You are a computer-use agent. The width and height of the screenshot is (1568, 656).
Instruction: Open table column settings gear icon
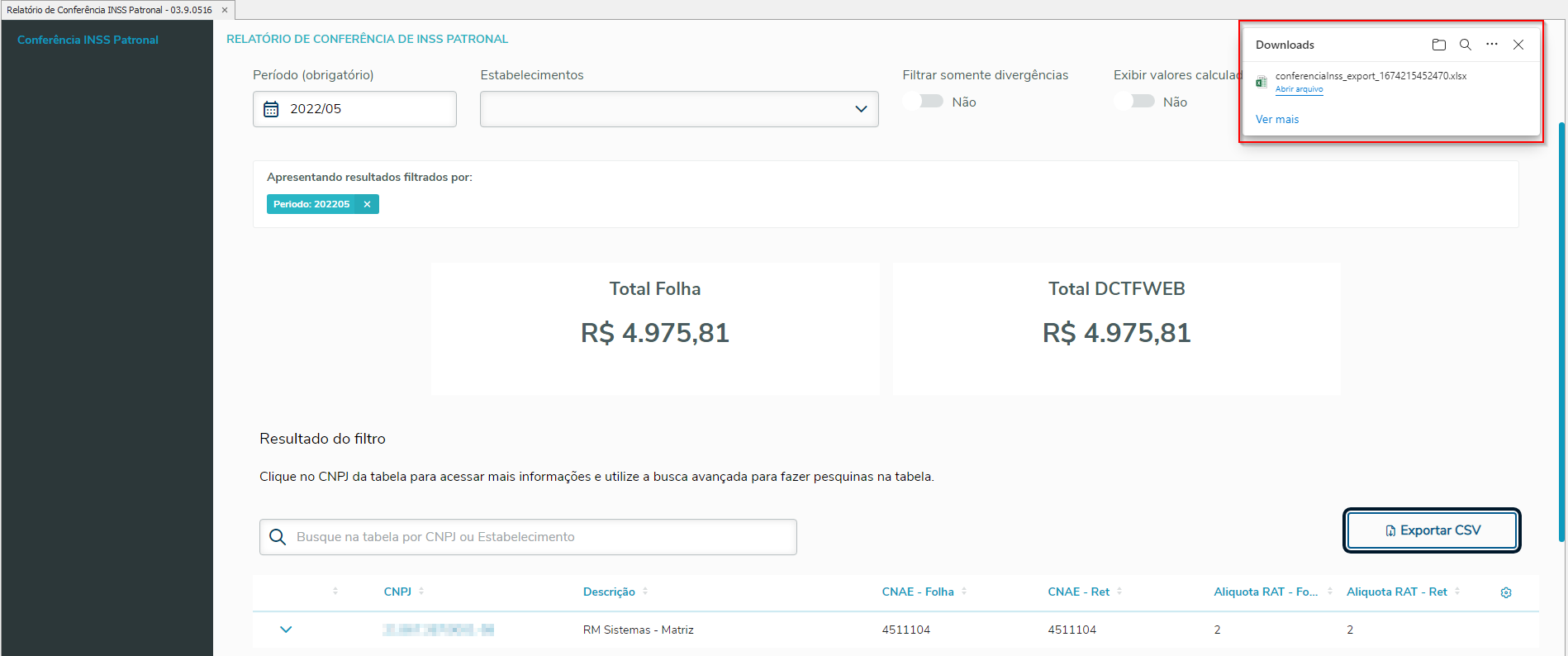pos(1506,592)
